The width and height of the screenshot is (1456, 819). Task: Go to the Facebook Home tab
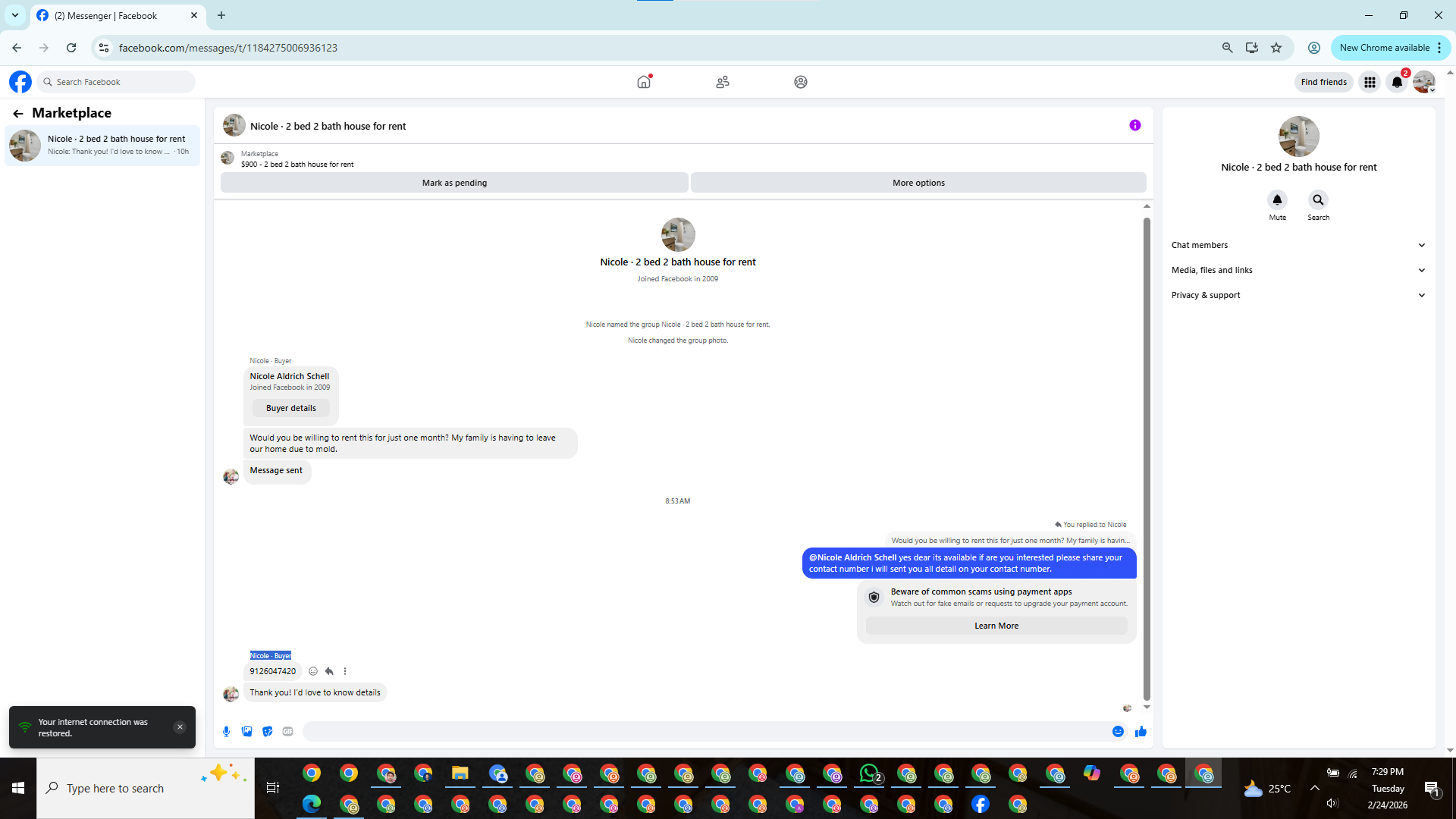[x=644, y=82]
